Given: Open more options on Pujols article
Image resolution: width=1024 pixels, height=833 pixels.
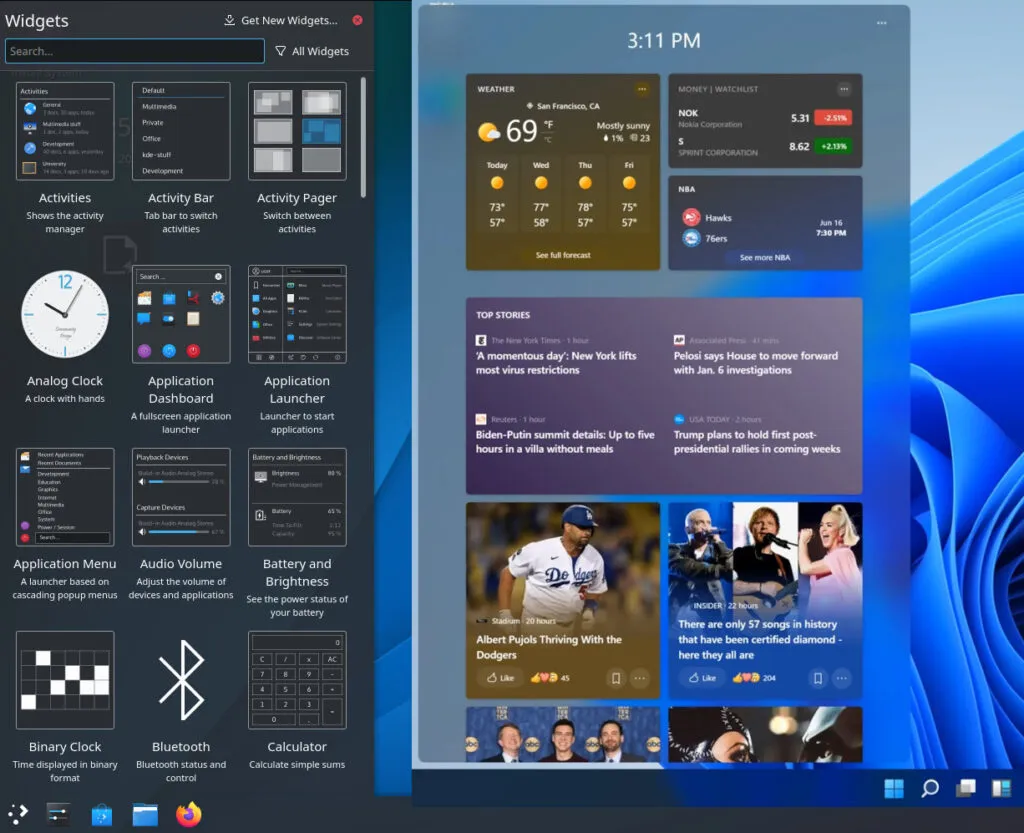Looking at the screenshot, I should coord(639,678).
